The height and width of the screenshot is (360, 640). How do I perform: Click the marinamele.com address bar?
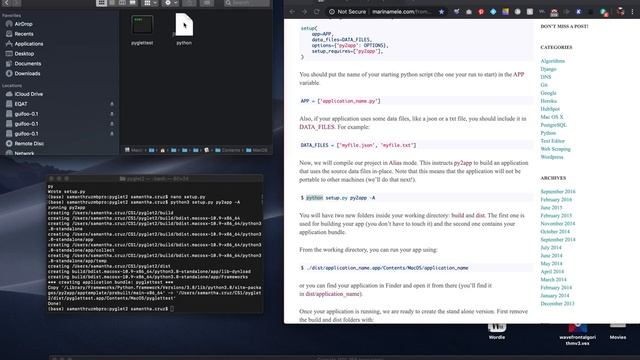402,12
